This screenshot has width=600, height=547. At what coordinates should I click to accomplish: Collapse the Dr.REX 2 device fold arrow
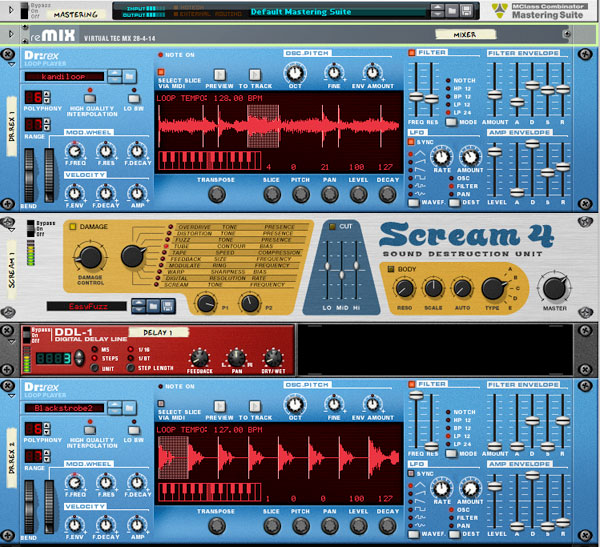pyautogui.click(x=12, y=396)
